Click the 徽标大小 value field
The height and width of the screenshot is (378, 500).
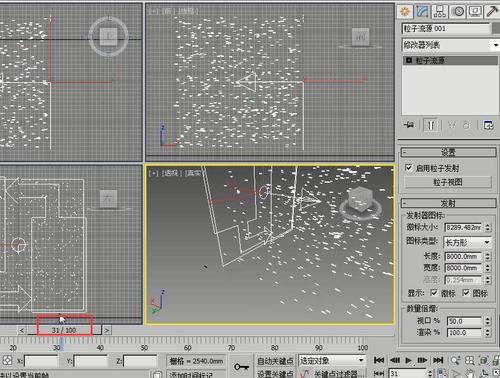point(463,228)
